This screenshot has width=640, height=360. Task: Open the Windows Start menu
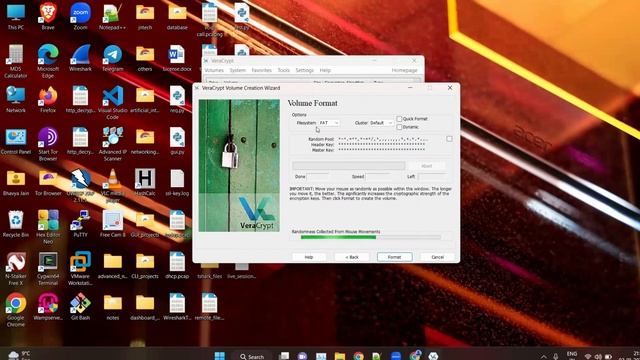(x=220, y=356)
